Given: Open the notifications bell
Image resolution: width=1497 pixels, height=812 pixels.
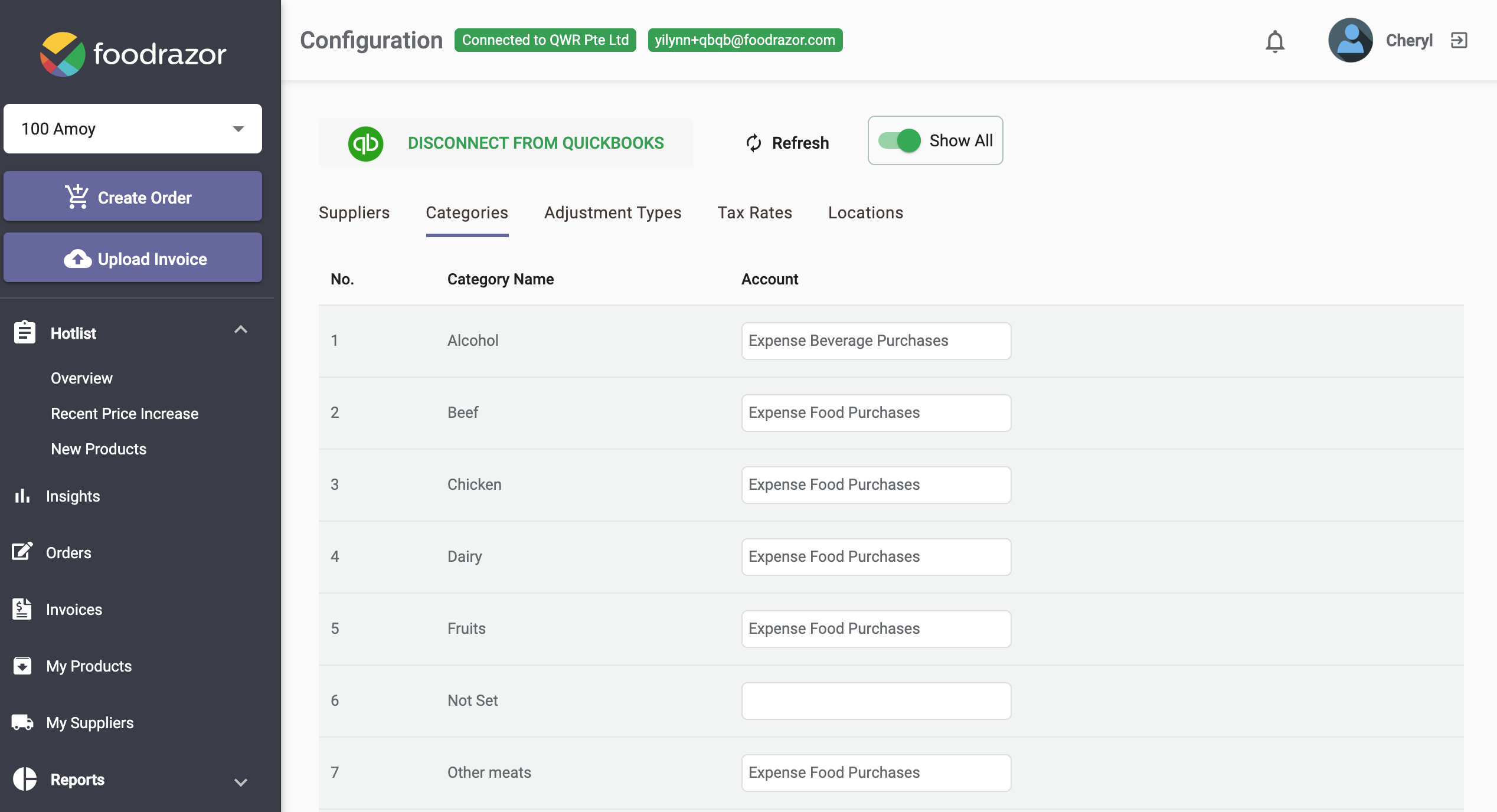Looking at the screenshot, I should (x=1275, y=41).
